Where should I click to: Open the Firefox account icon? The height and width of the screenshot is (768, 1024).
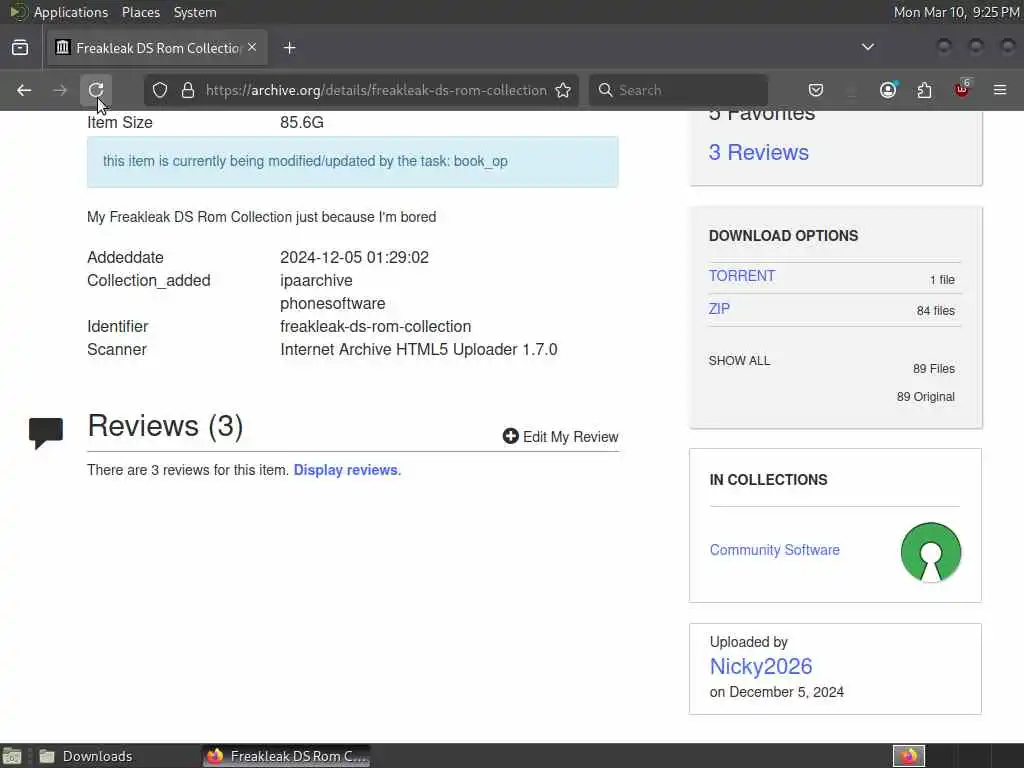(888, 90)
